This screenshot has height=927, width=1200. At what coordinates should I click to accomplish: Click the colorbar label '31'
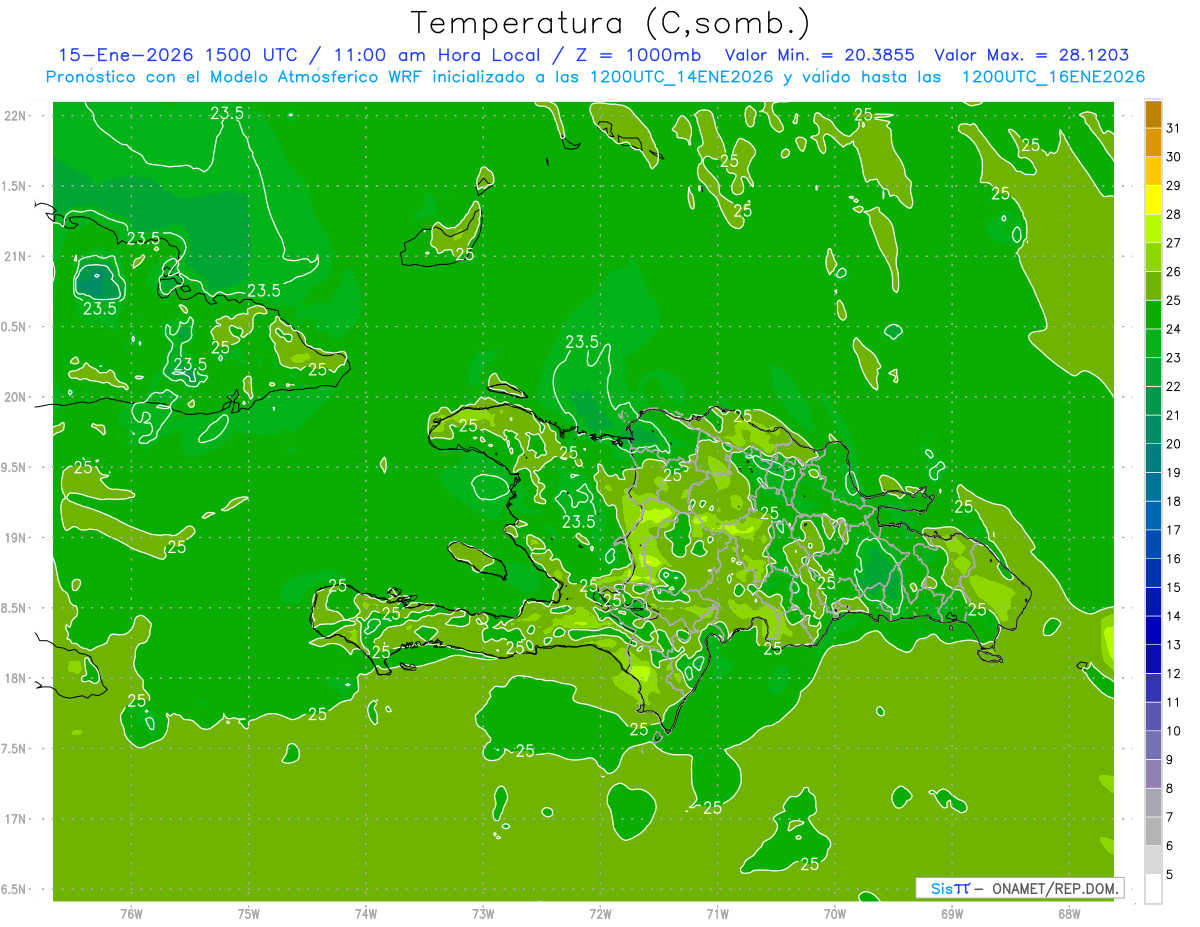pyautogui.click(x=1174, y=128)
